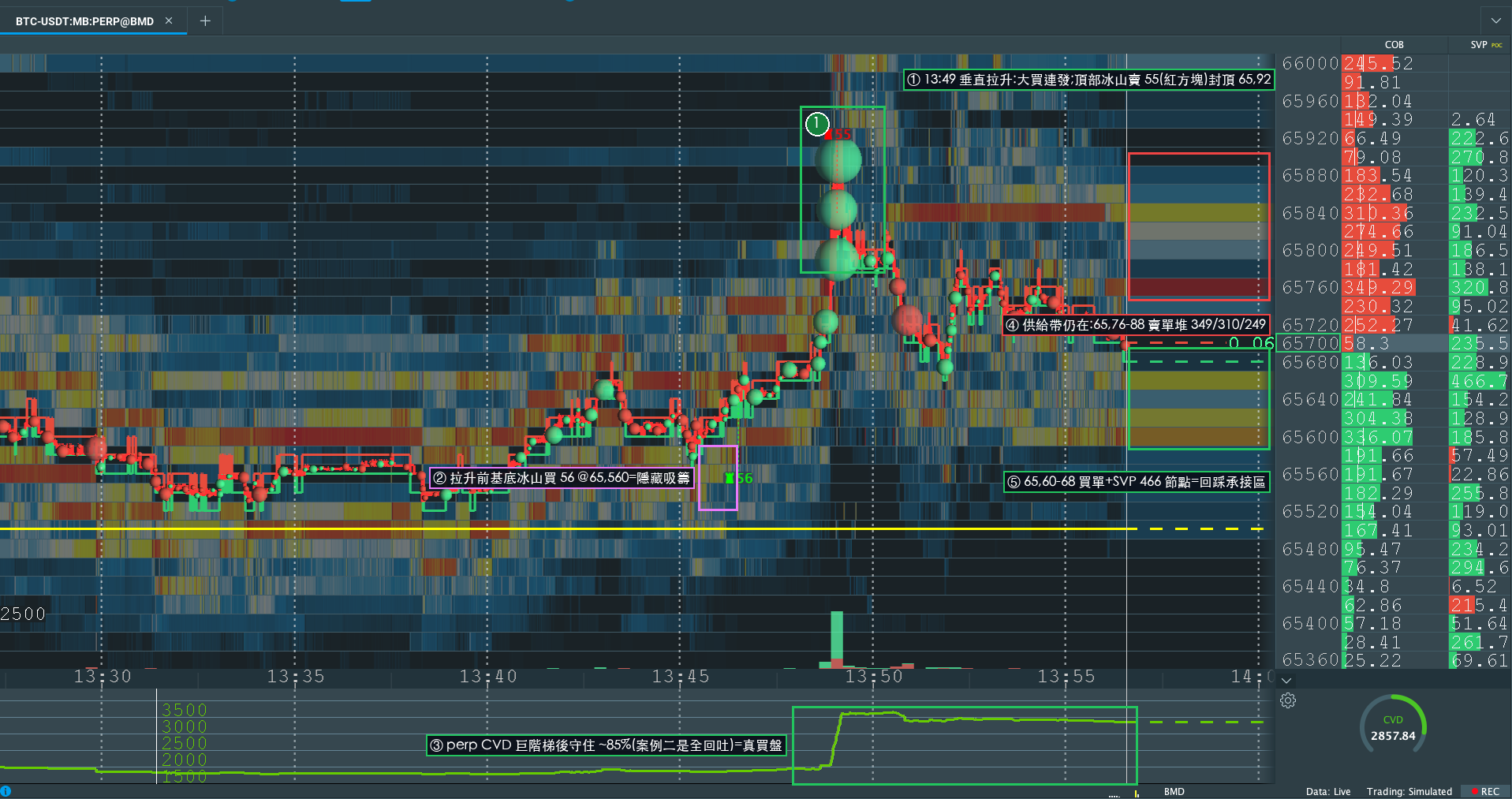The height and width of the screenshot is (799, 1512).
Task: Click the BMD status bar label
Action: click(x=1174, y=791)
